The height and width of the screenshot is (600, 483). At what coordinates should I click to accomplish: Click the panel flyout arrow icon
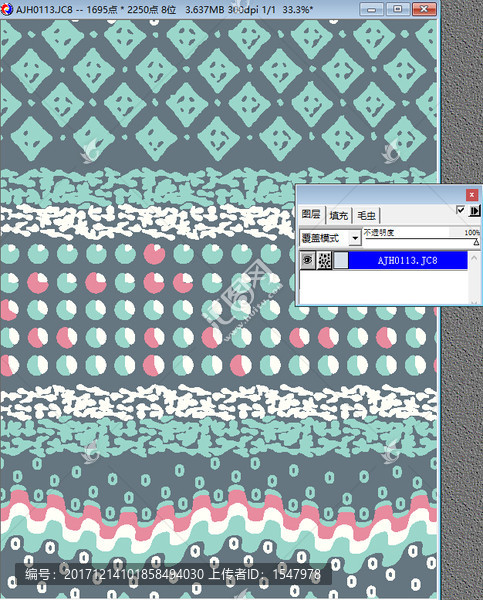[x=475, y=210]
